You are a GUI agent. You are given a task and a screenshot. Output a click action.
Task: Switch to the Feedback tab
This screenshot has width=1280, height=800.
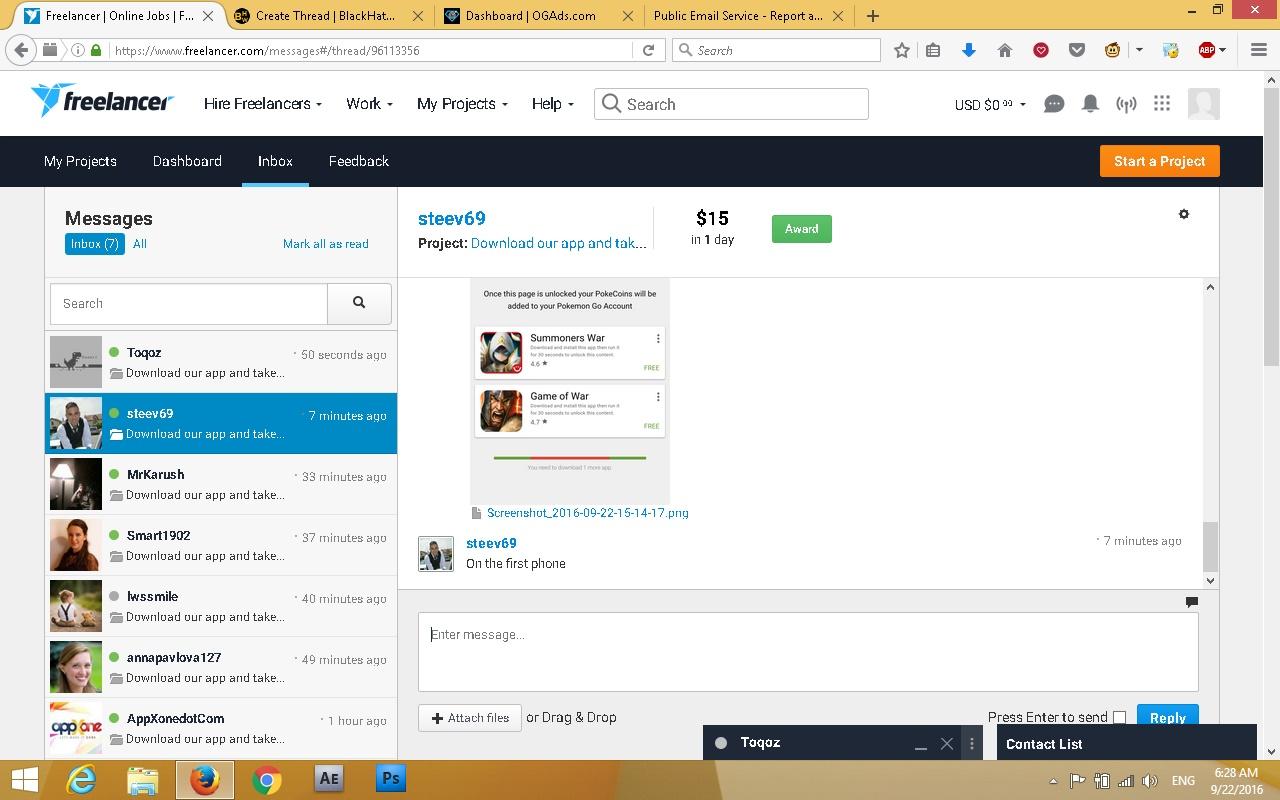(x=358, y=161)
